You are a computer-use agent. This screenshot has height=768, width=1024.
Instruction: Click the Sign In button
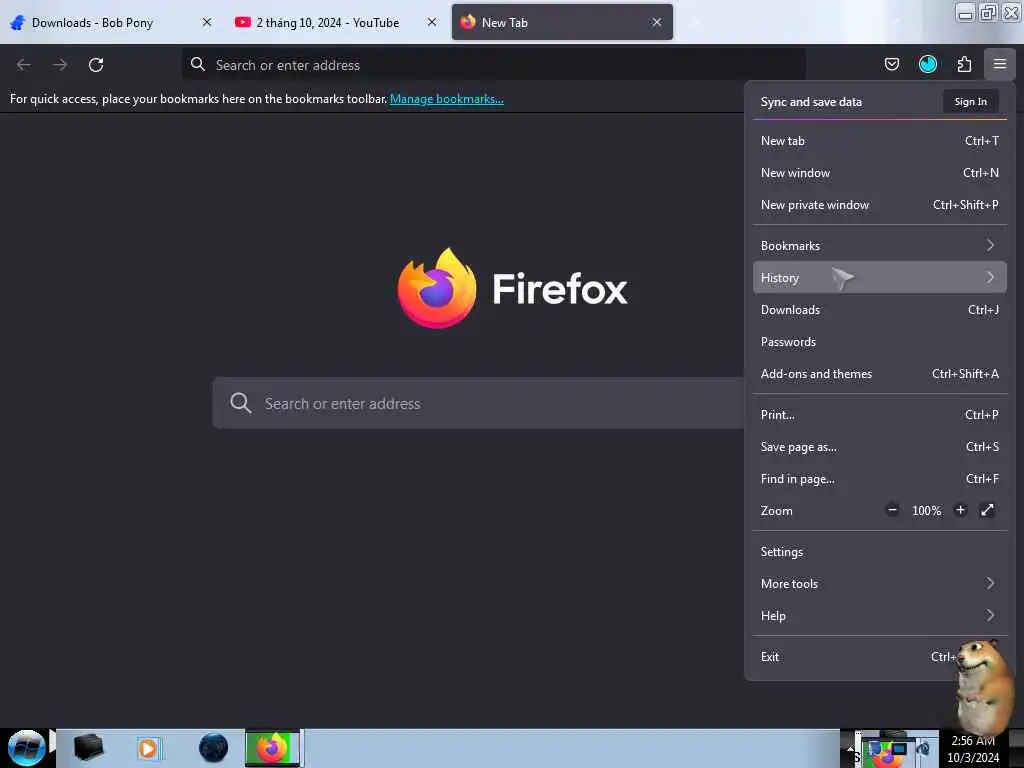[x=970, y=101]
